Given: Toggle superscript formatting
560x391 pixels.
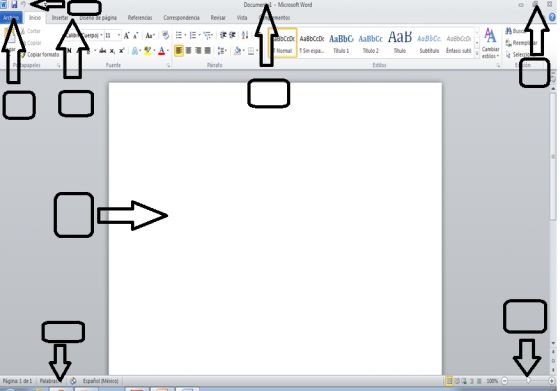Looking at the screenshot, I should (x=121, y=51).
